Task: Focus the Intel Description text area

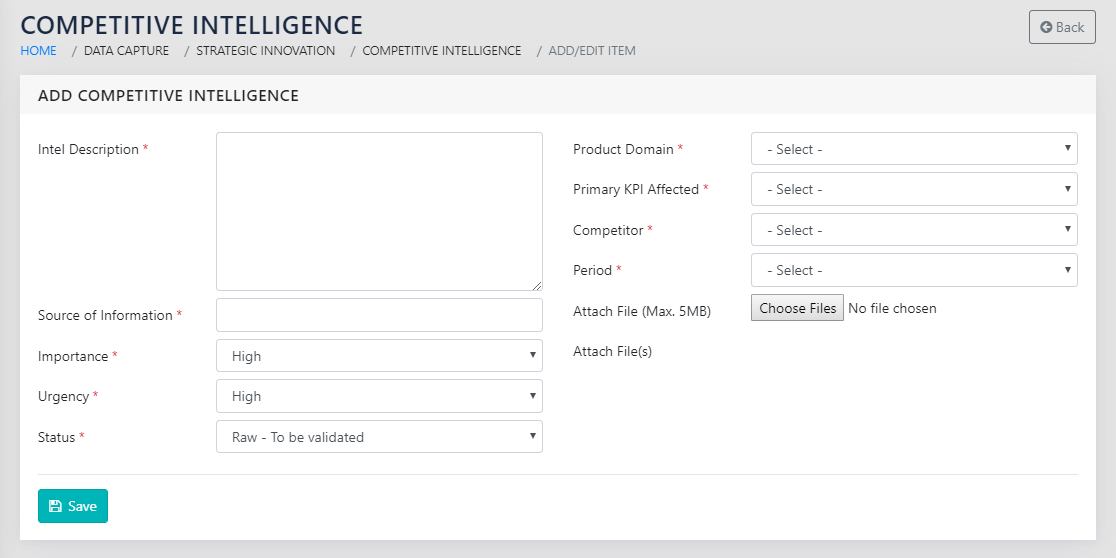Action: pos(379,211)
